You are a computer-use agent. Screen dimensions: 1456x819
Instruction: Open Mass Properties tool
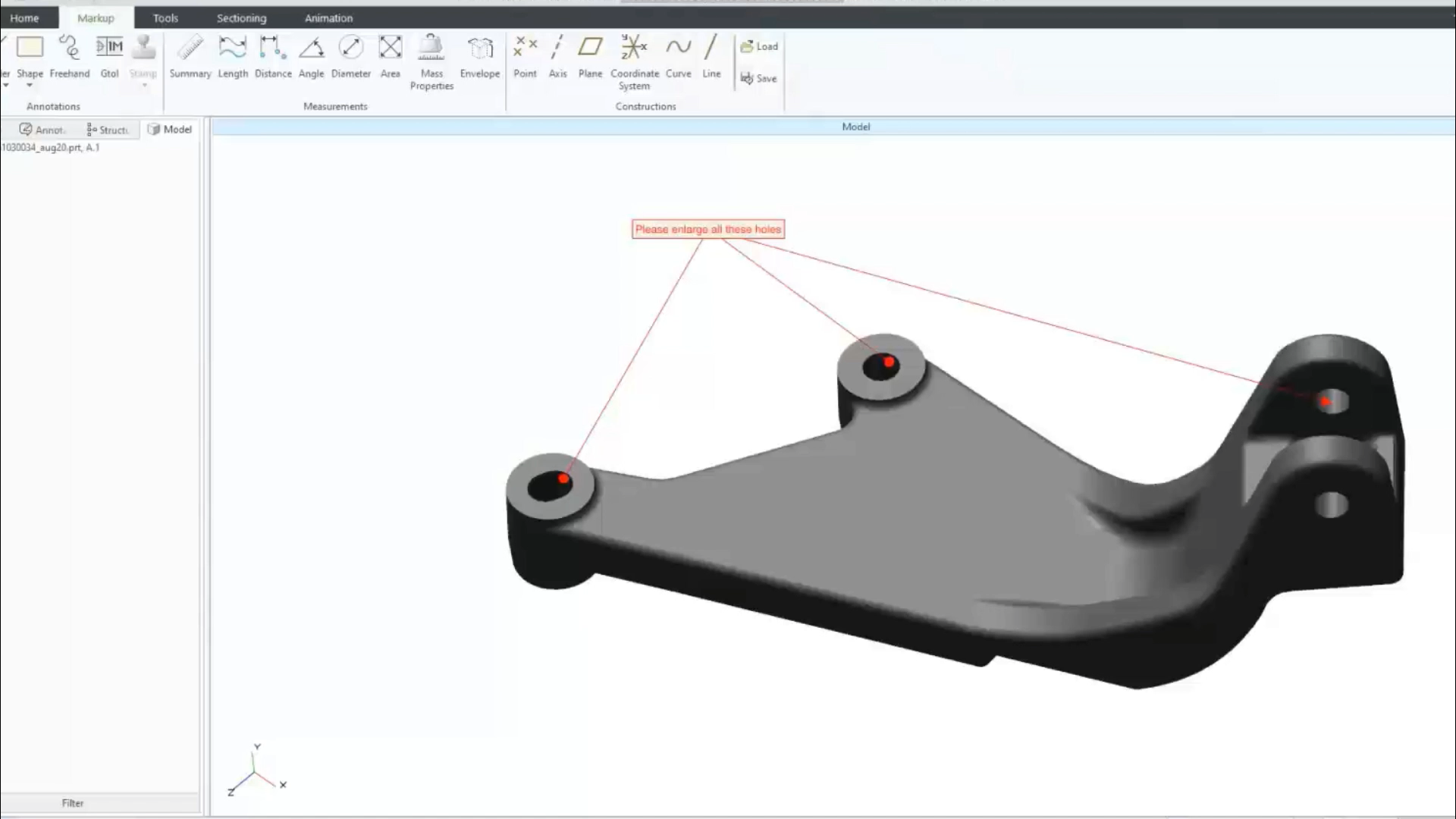(x=431, y=62)
